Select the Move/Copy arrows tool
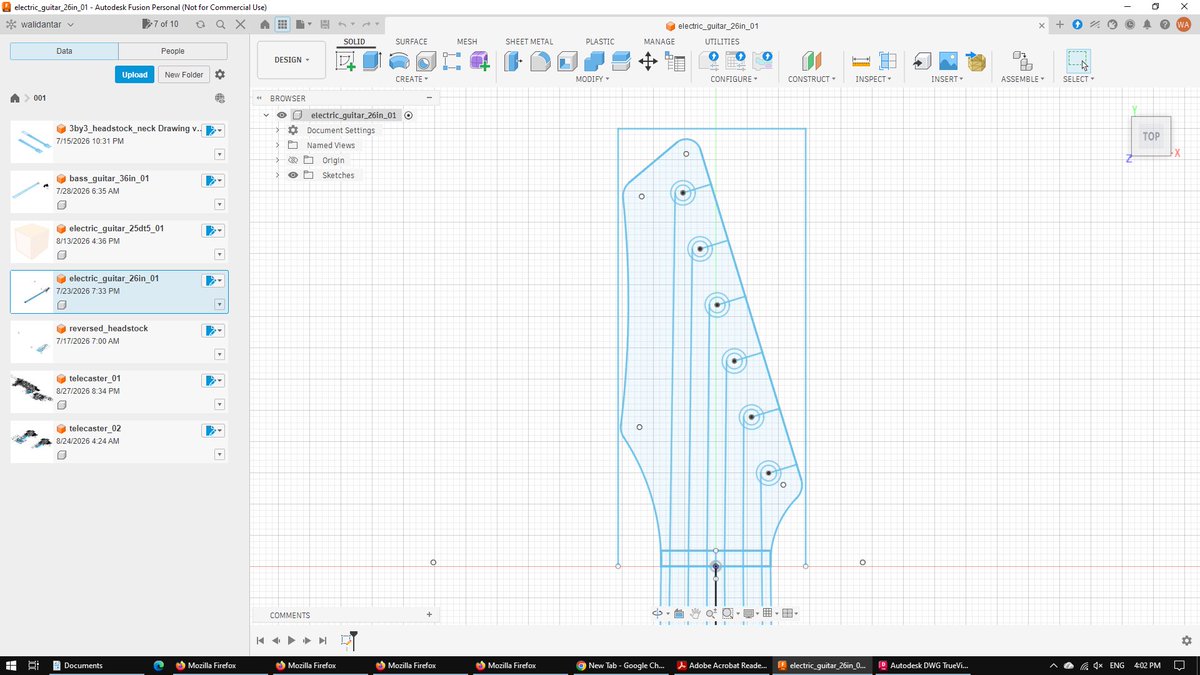The image size is (1200, 675). coord(647,62)
